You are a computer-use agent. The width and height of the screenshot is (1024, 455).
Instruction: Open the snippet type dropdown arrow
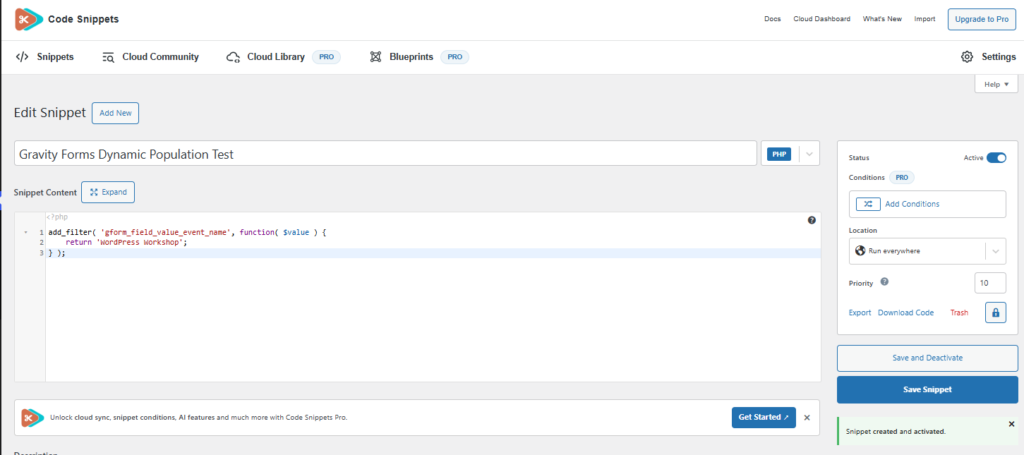pyautogui.click(x=810, y=154)
